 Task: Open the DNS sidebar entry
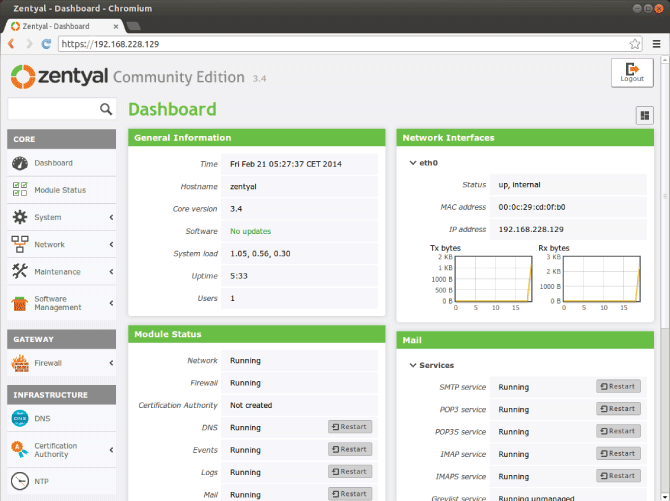coord(62,418)
